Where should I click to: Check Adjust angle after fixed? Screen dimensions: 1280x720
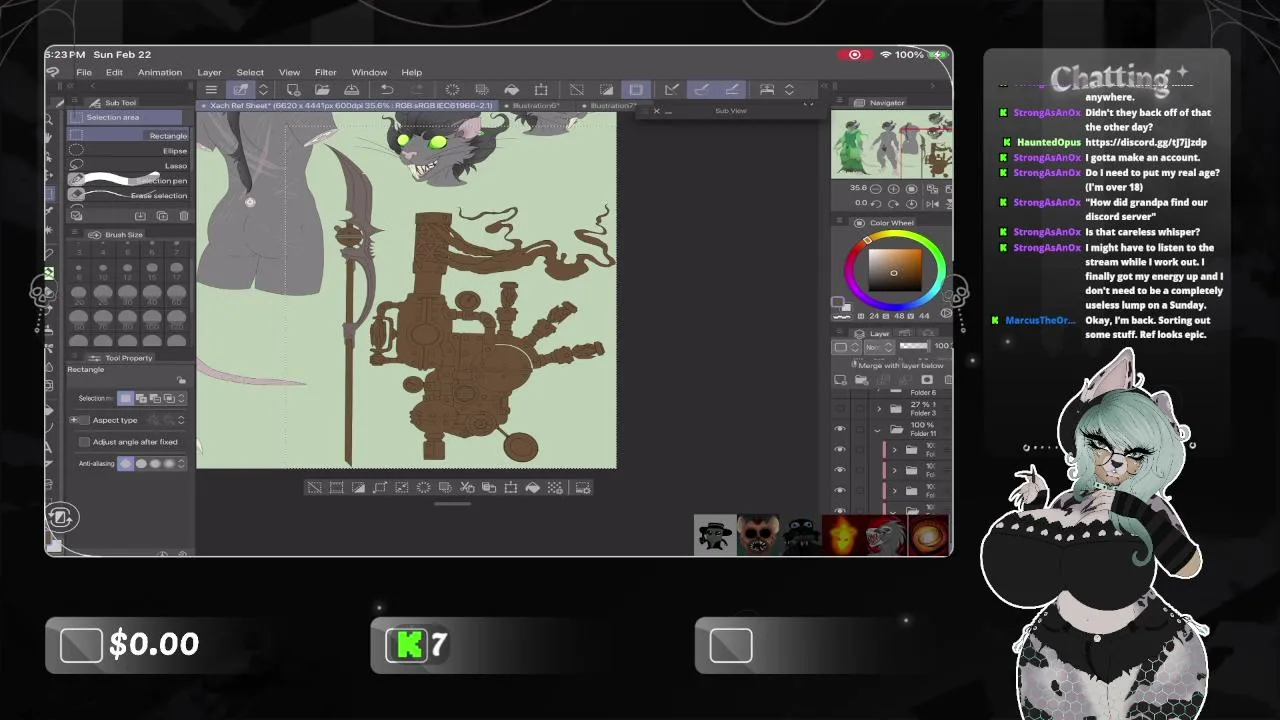point(84,442)
